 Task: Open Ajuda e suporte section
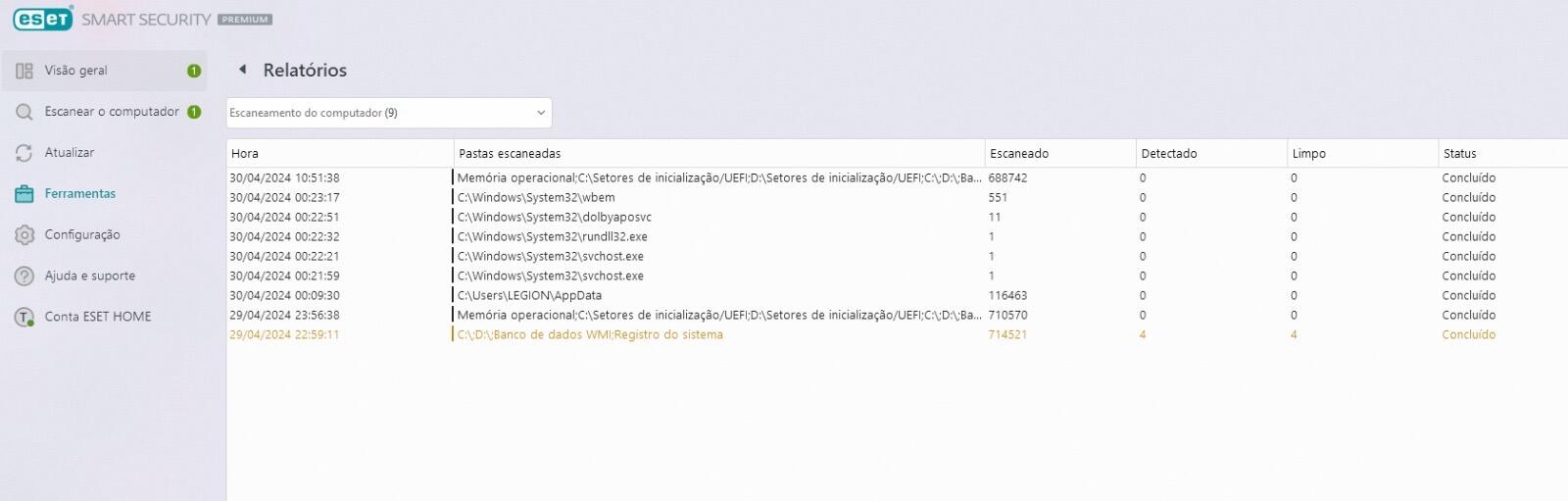(x=104, y=276)
